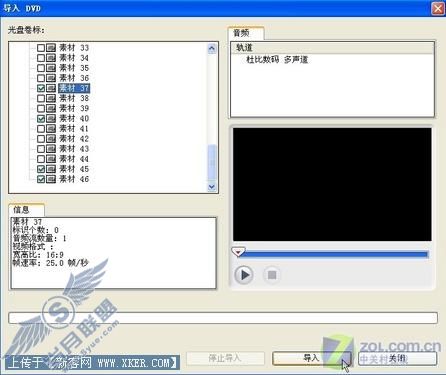
Task: Open the 音频 tab
Action: [246, 33]
